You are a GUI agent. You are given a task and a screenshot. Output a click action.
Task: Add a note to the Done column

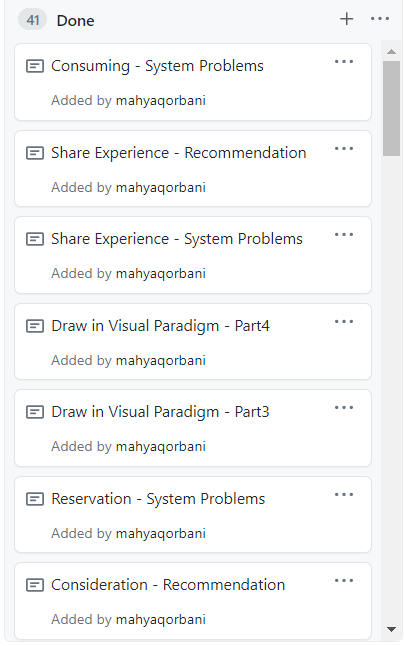point(346,19)
